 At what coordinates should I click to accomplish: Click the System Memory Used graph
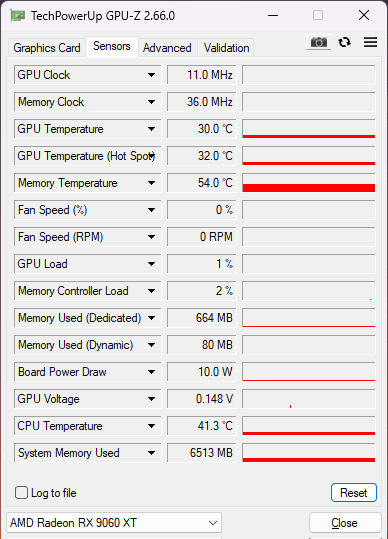pyautogui.click(x=309, y=453)
